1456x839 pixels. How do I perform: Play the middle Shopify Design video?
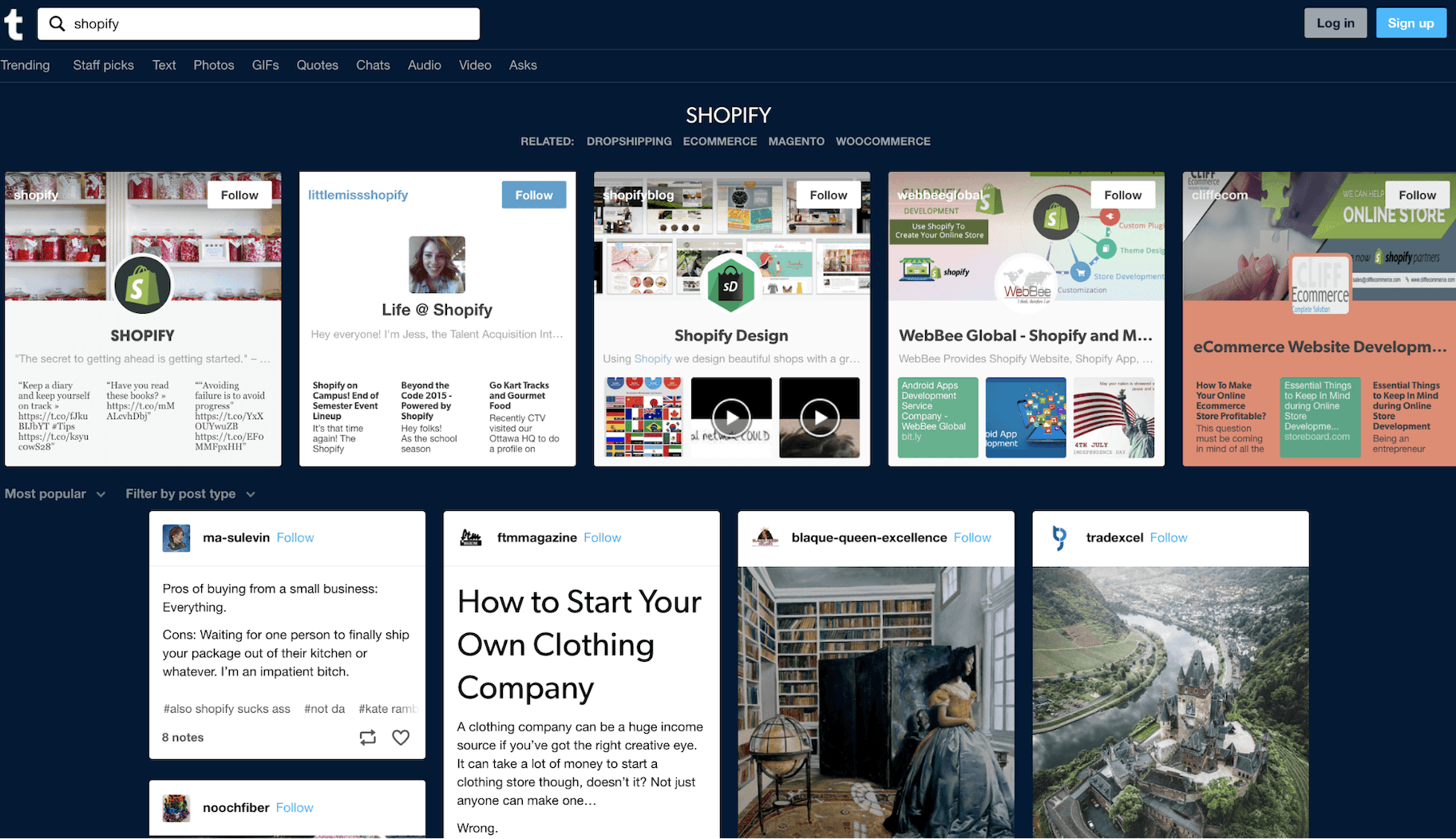pyautogui.click(x=731, y=417)
